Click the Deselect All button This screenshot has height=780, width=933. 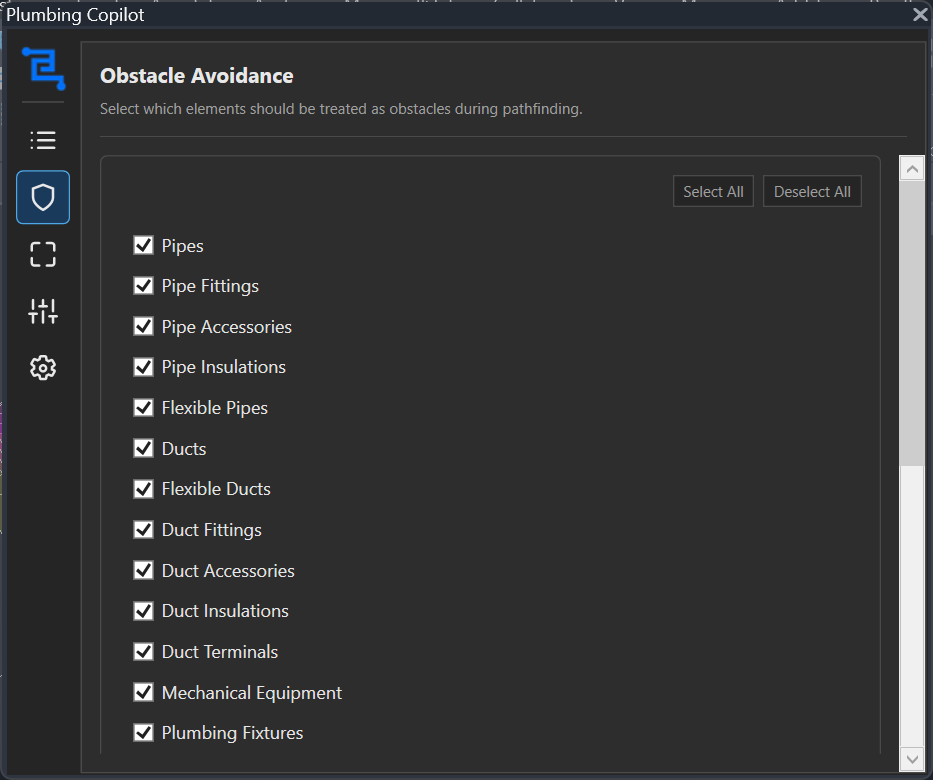812,192
